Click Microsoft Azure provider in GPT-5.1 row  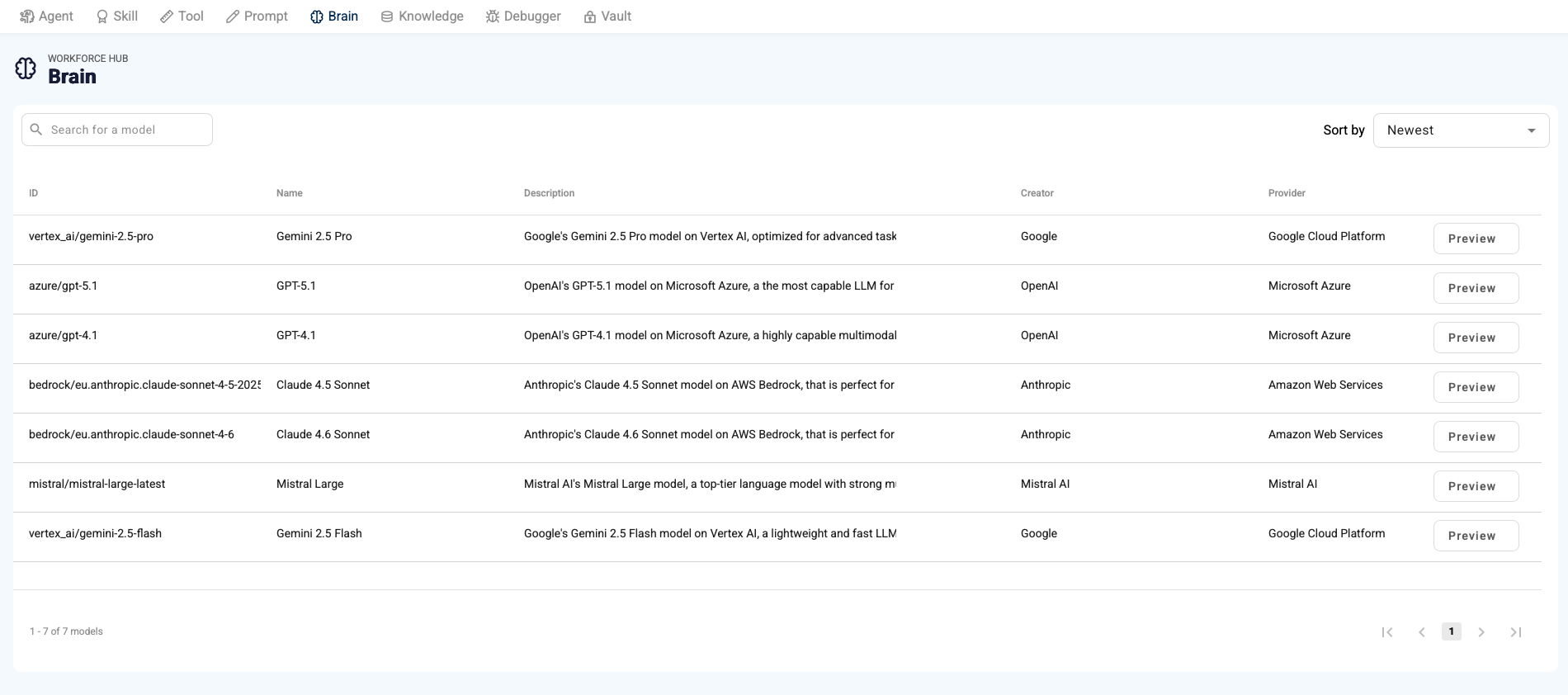[1310, 286]
